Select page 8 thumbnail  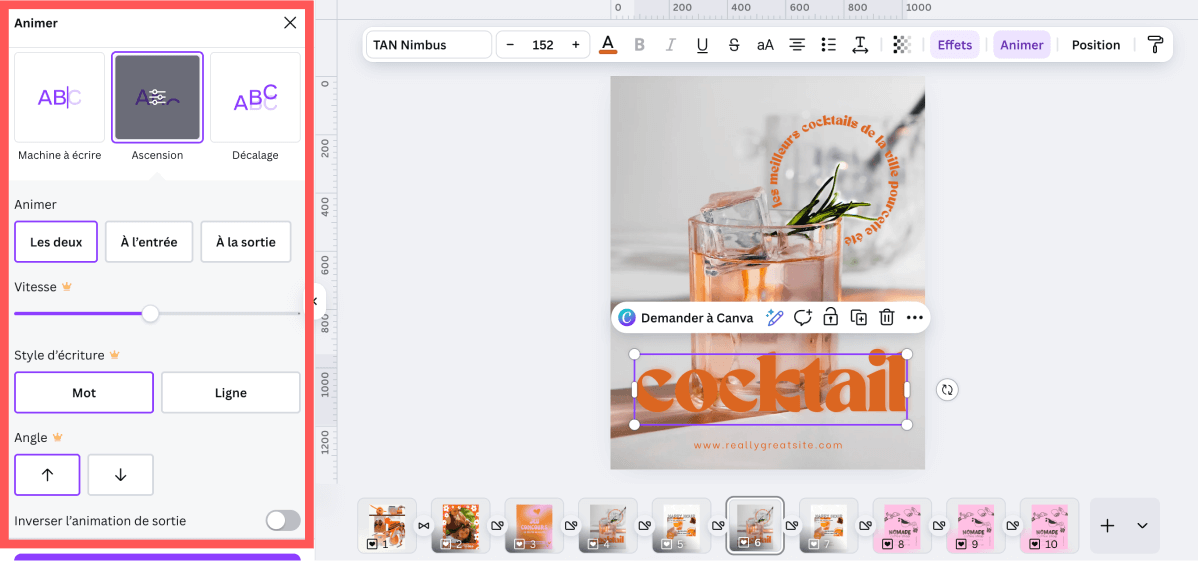click(x=903, y=525)
